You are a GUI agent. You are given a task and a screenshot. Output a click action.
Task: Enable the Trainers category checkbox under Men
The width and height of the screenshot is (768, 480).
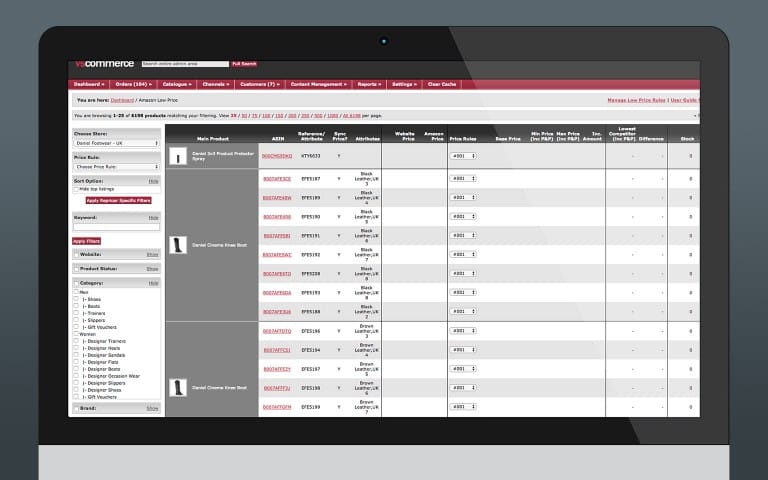(77, 312)
